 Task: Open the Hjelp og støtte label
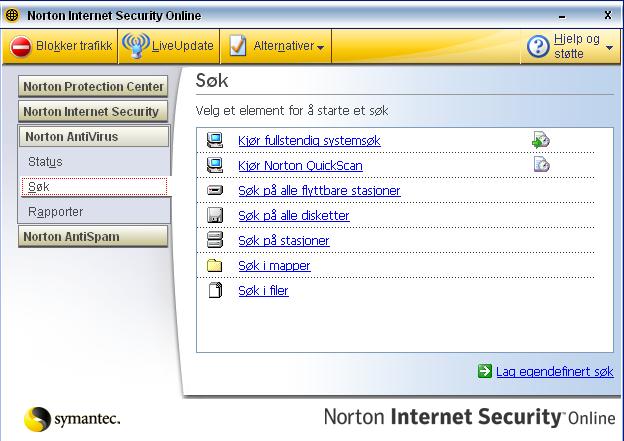click(577, 46)
